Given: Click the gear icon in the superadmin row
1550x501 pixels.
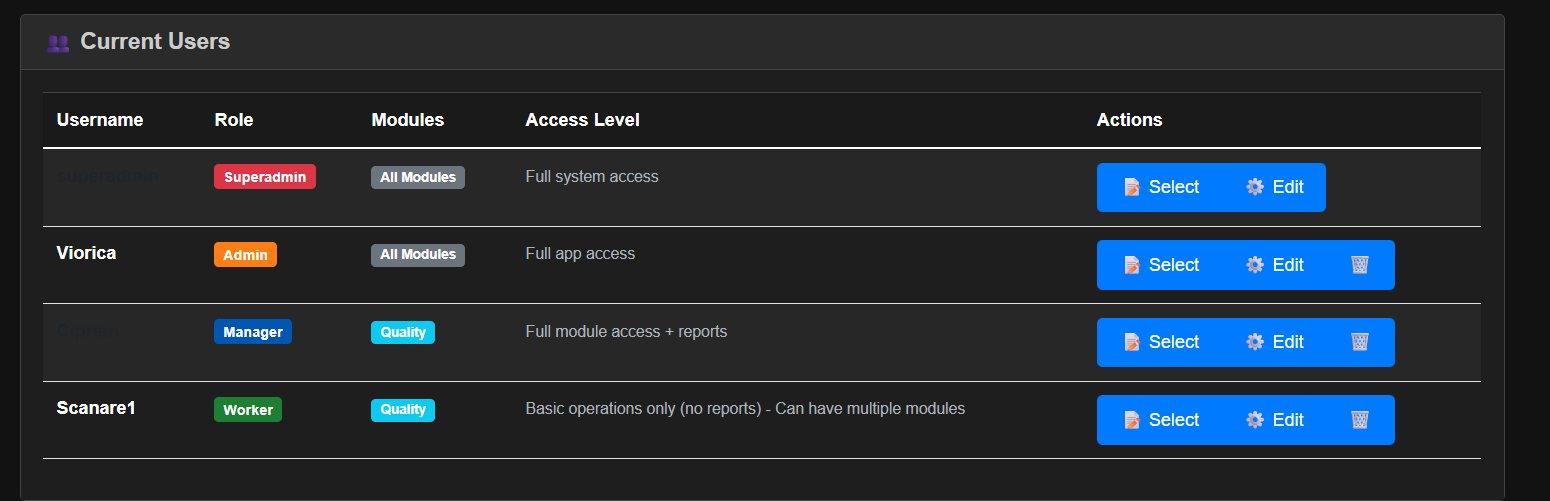Looking at the screenshot, I should tap(1255, 187).
